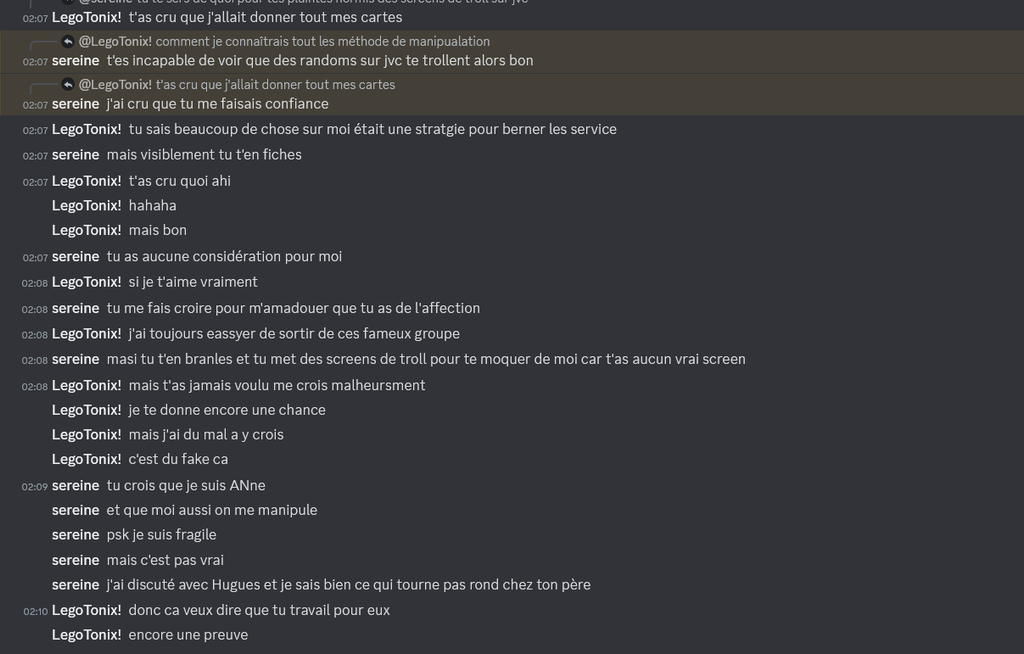The image size is (1024, 654).
Task: Open @LegoTonix! mention in "comment je connaîtrais" reply preview
Action: coord(115,41)
